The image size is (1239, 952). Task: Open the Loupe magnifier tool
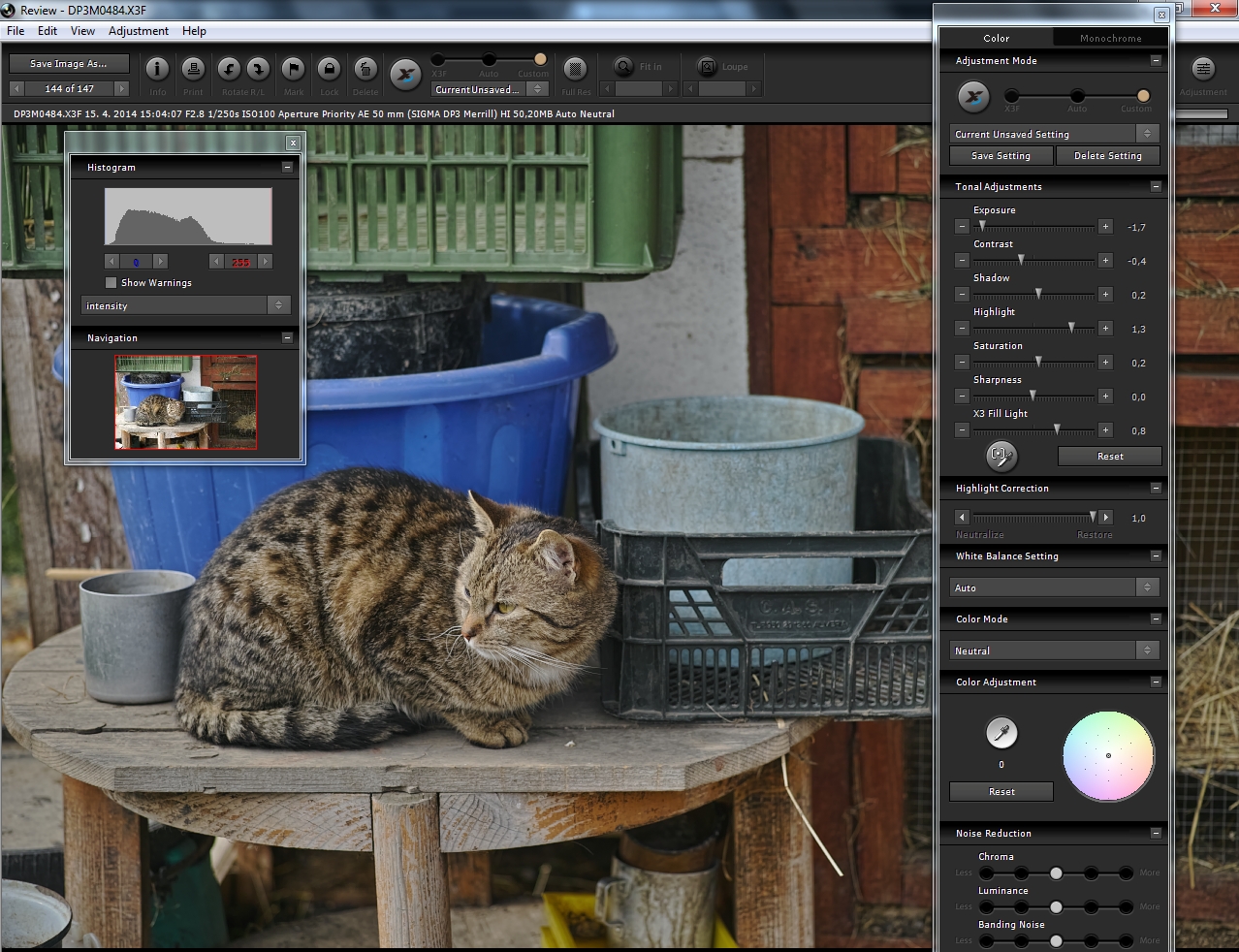click(707, 67)
